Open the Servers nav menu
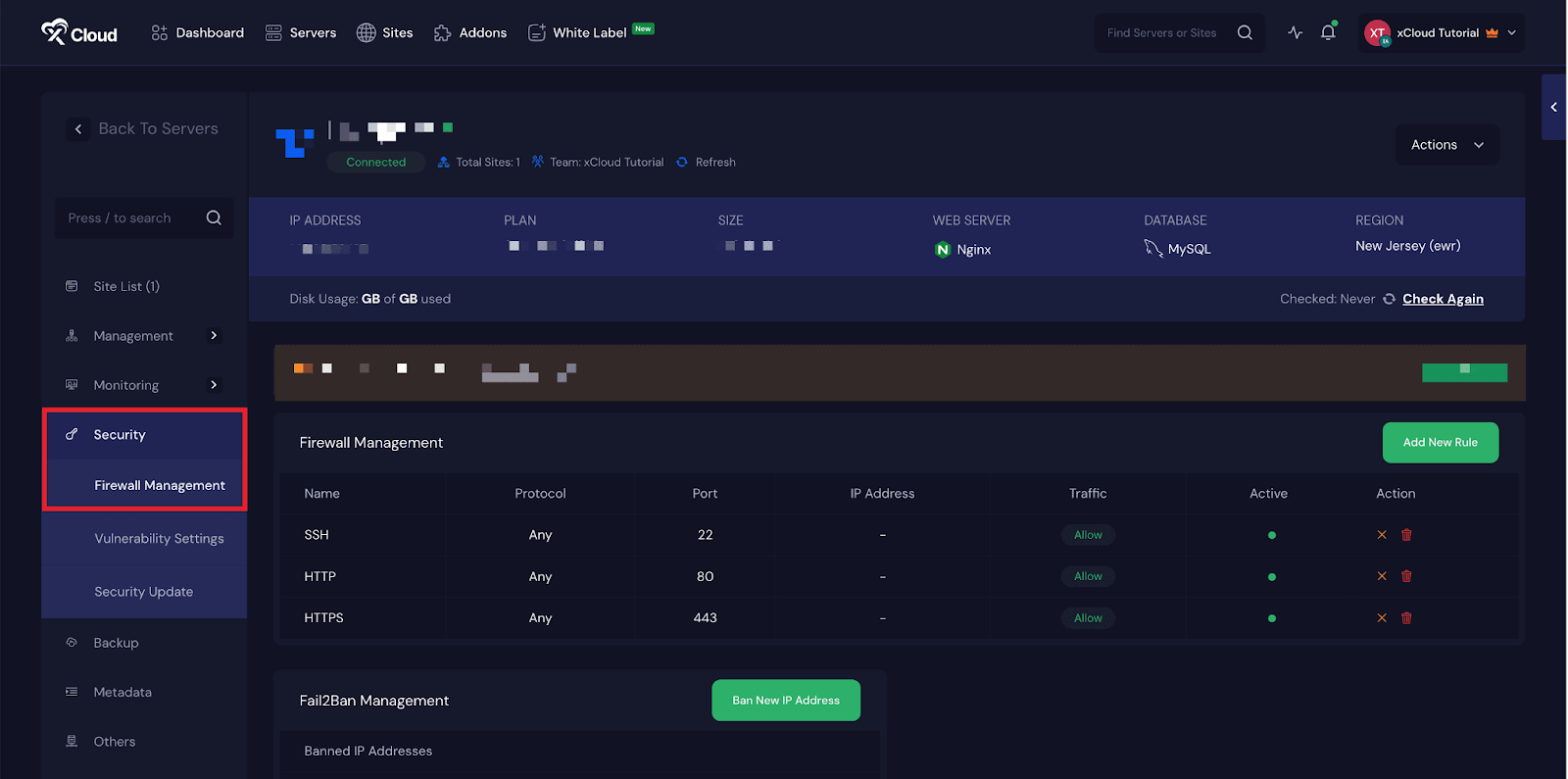The height and width of the screenshot is (779, 1568). point(301,32)
